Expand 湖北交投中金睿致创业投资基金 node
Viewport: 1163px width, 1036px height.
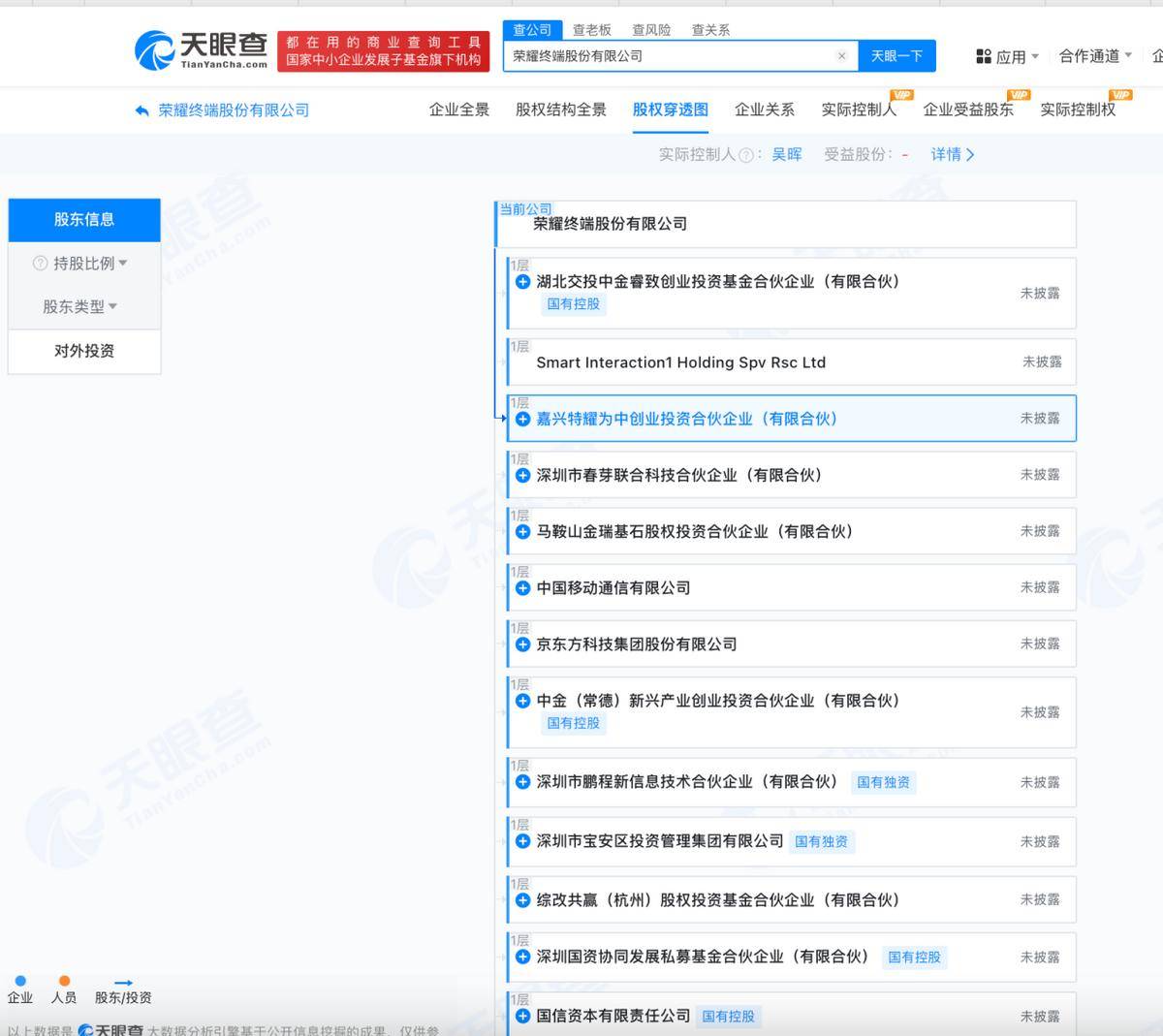pyautogui.click(x=522, y=282)
